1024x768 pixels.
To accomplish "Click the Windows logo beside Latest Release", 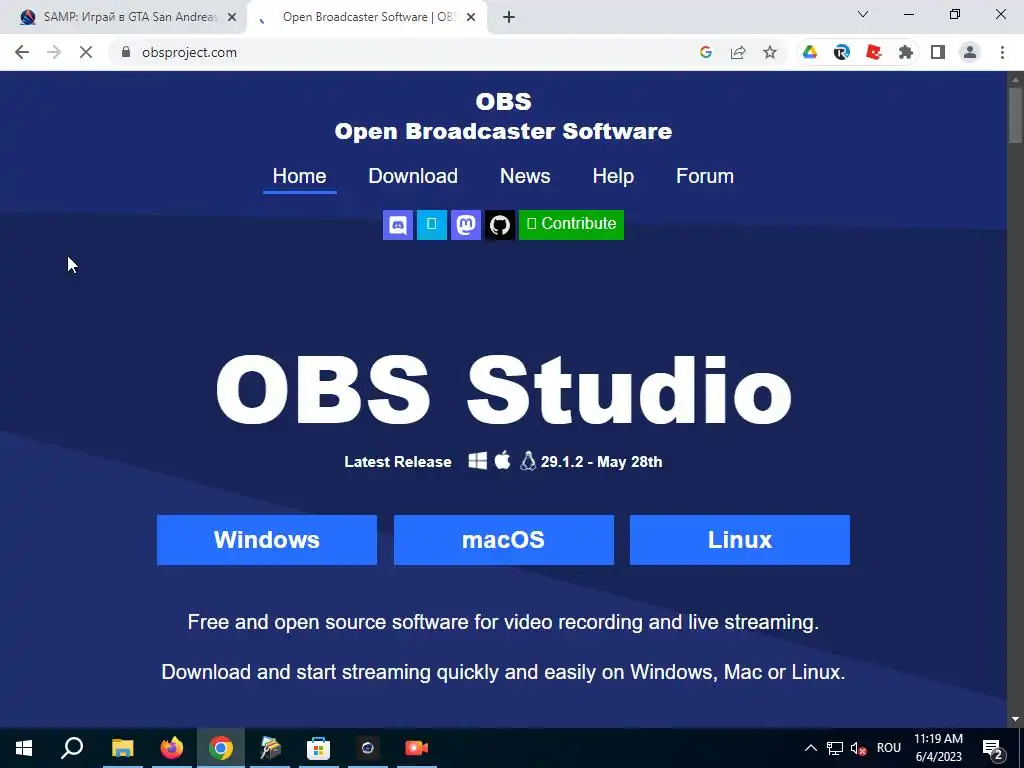I will (477, 461).
